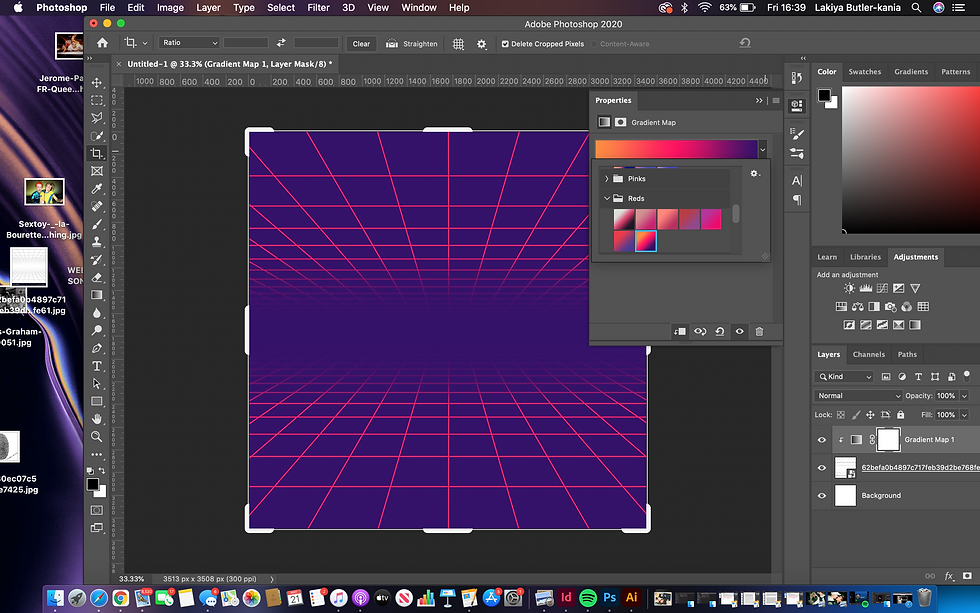This screenshot has width=980, height=613.
Task: Select the Rectangle shape tool
Action: click(97, 401)
